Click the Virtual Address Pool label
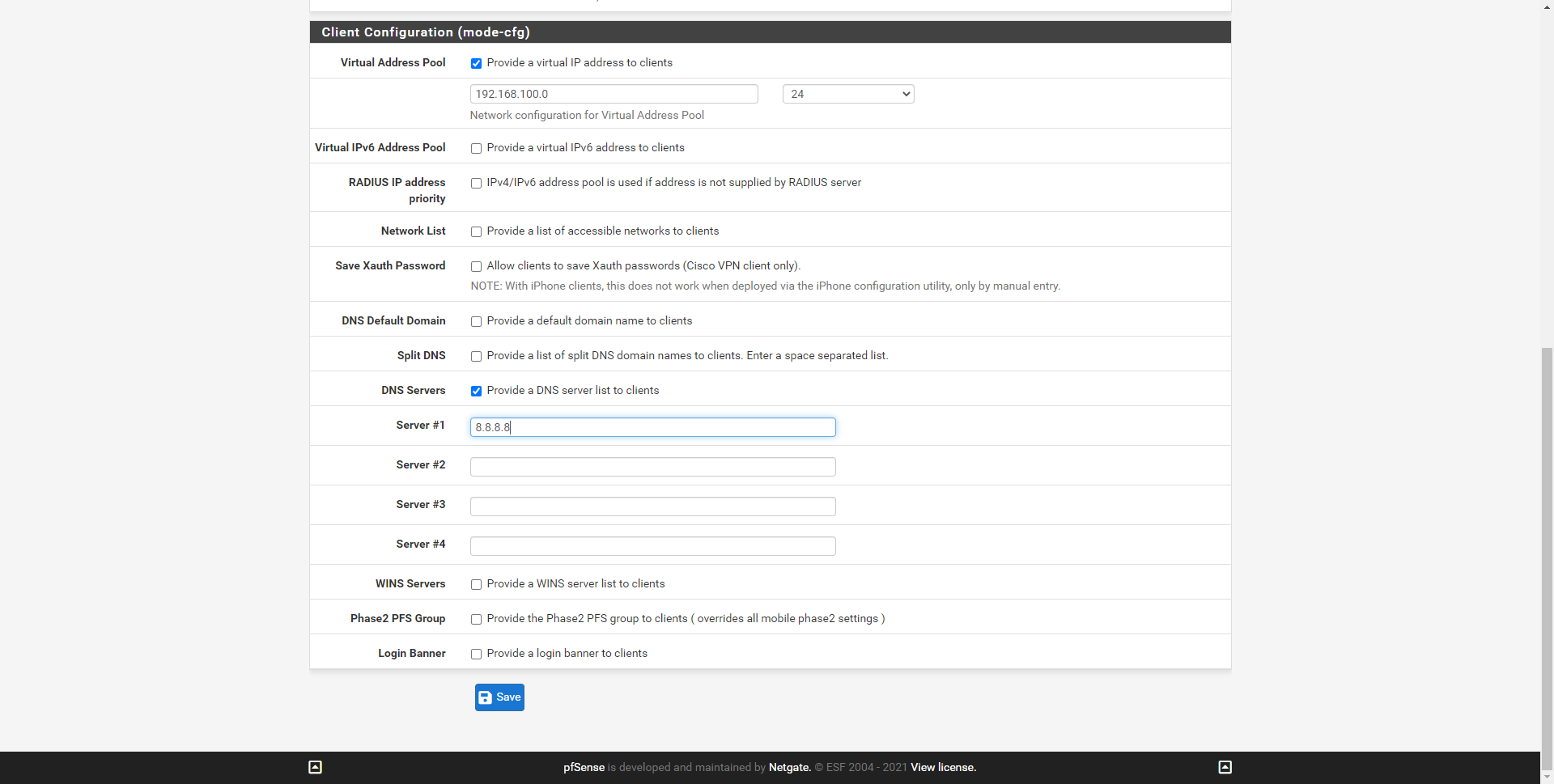The image size is (1554, 784). coord(393,63)
